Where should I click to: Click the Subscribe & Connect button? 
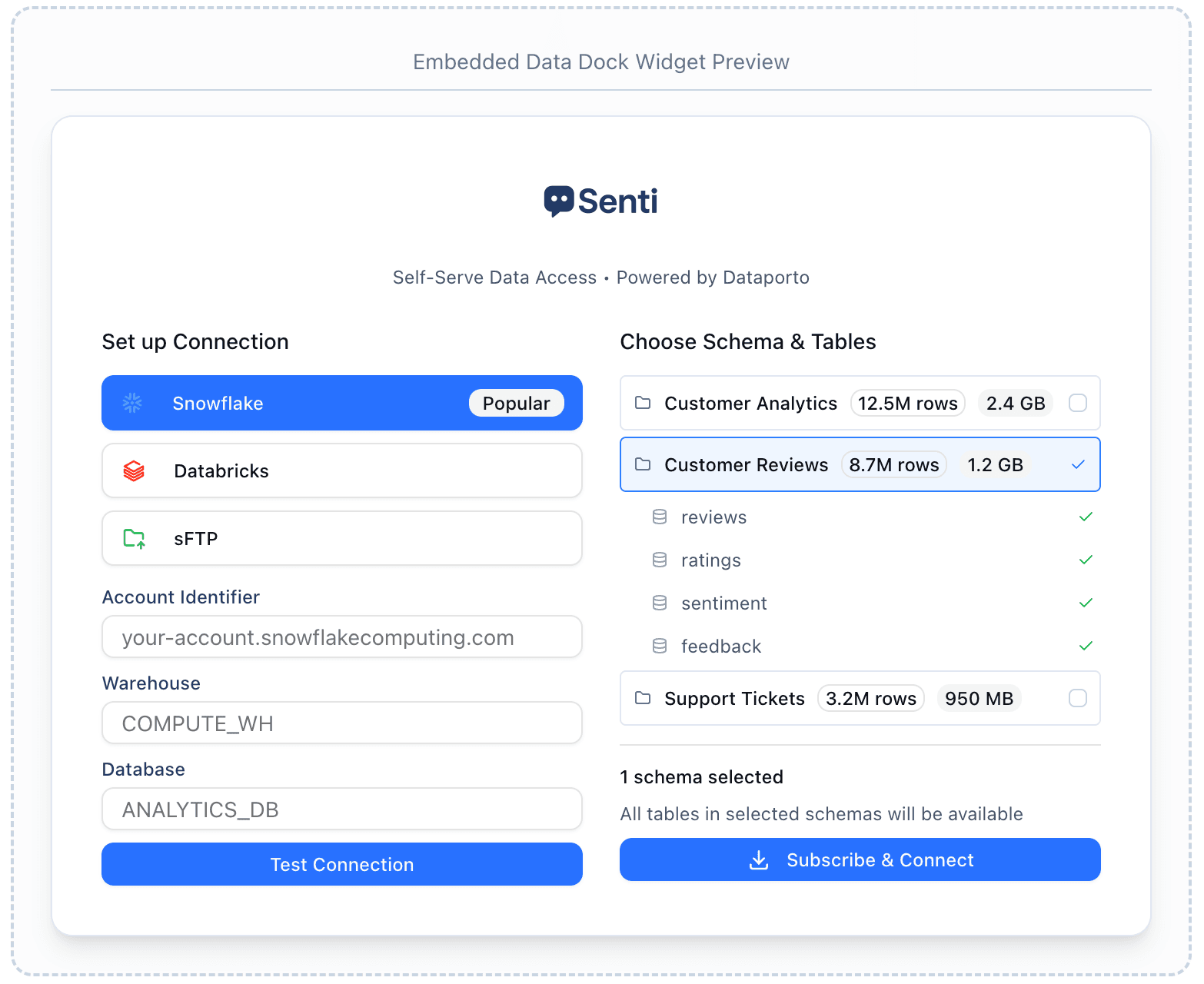pyautogui.click(x=860, y=859)
